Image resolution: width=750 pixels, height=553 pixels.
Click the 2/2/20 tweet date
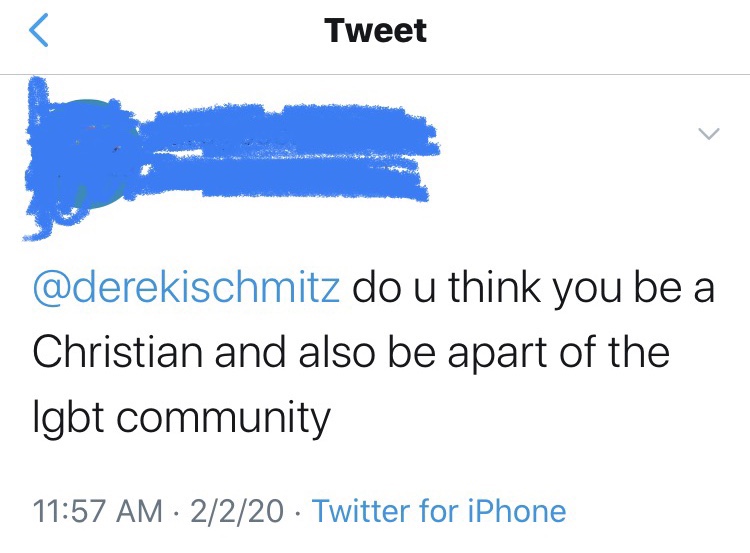coord(237,511)
